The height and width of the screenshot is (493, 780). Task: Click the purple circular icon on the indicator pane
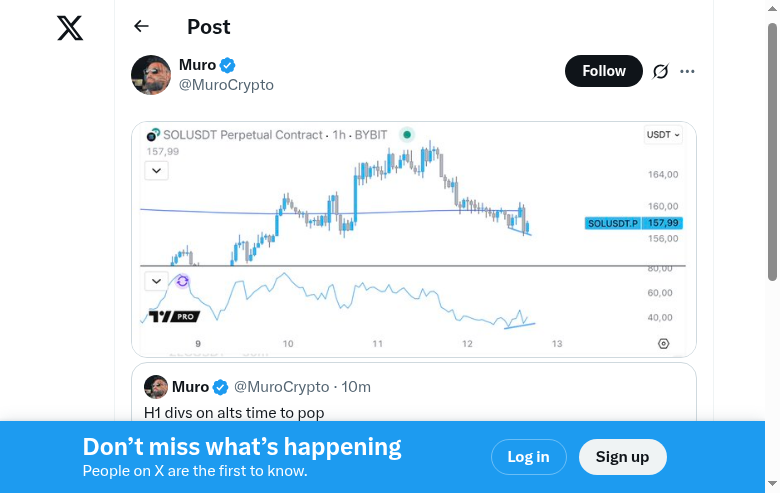[x=183, y=281]
